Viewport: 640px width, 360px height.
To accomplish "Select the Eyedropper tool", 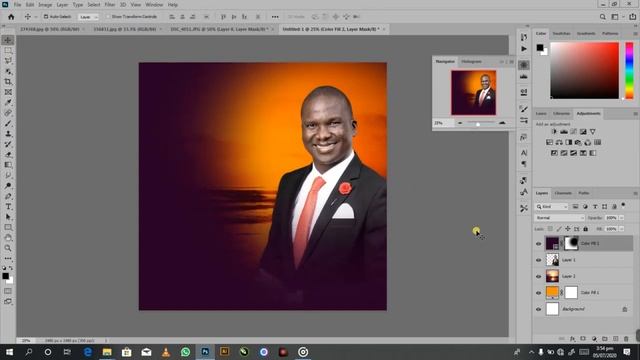I will (x=8, y=102).
